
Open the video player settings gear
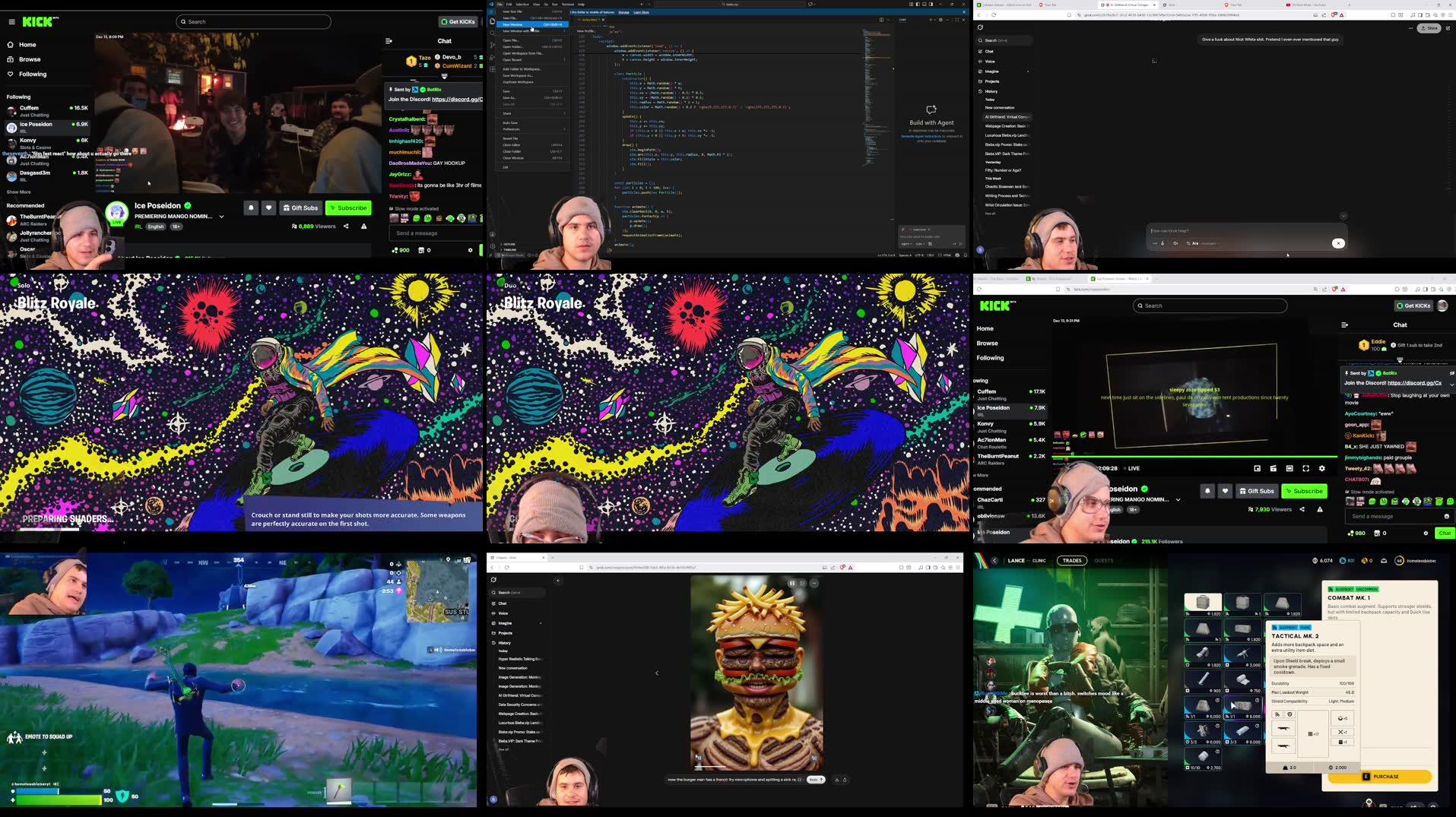[x=1321, y=469]
